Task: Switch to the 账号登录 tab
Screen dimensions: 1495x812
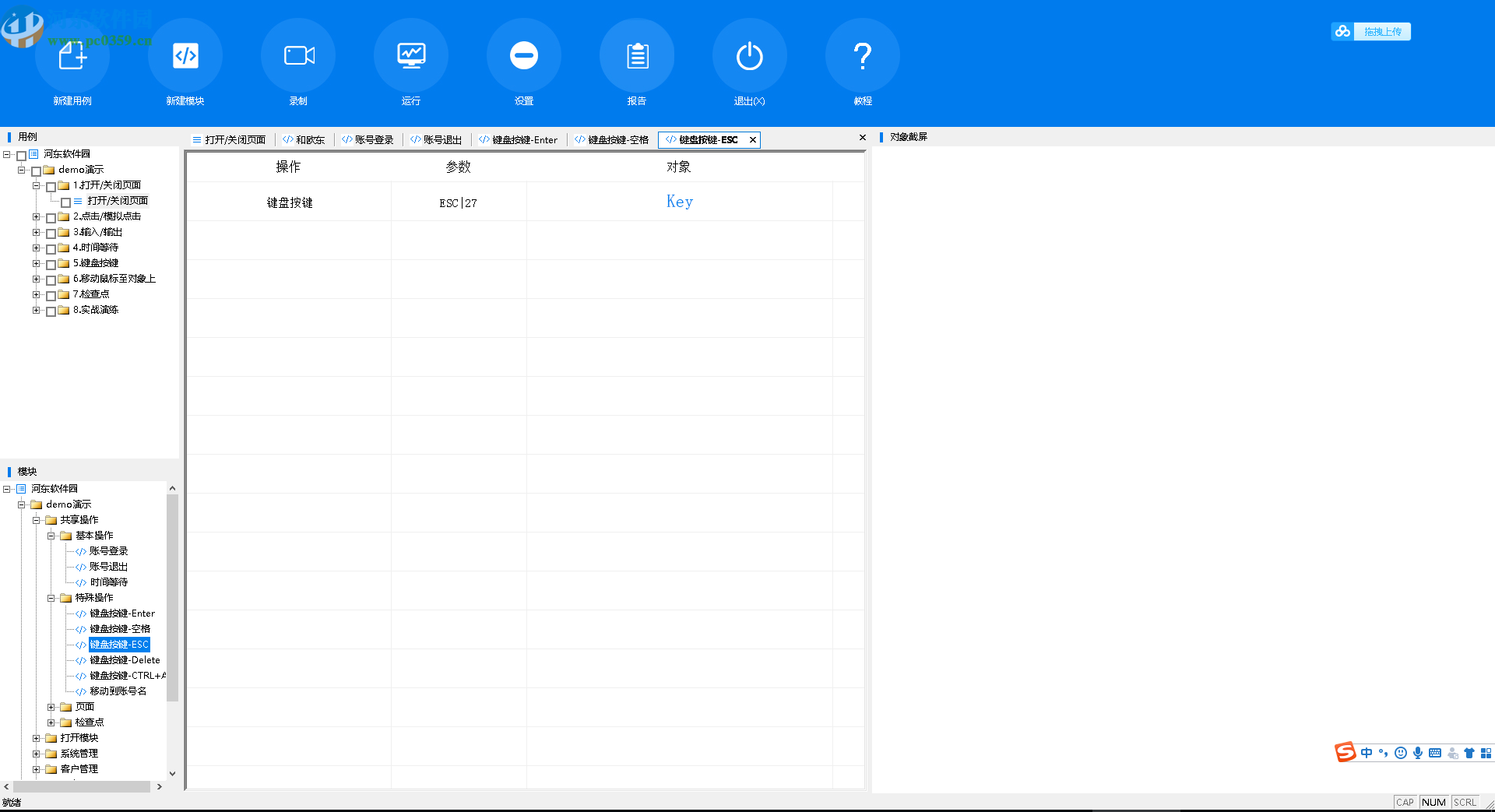Action: [368, 140]
